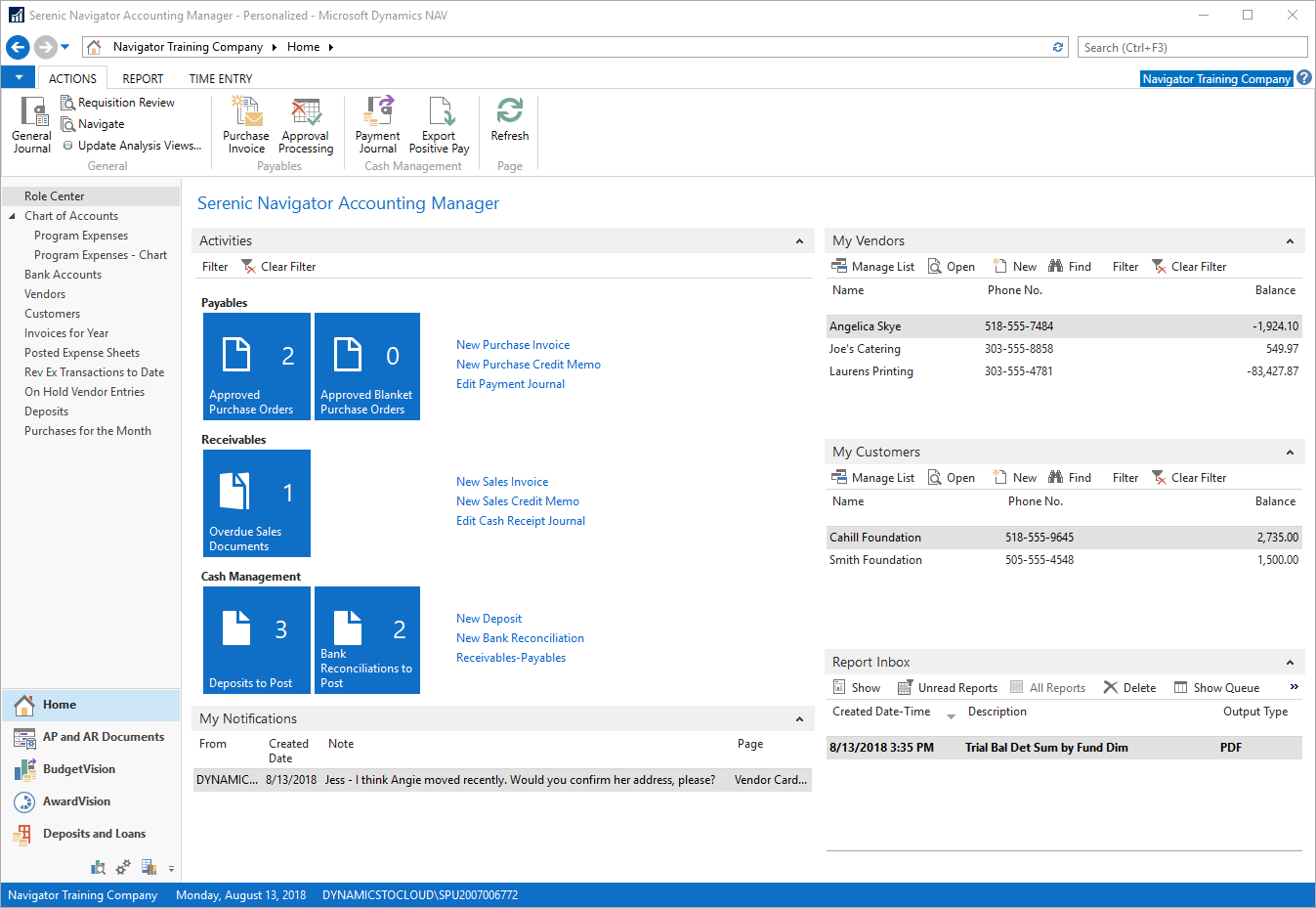Click Open in My Vendors toolbar
1316x908 pixels.
click(x=952, y=267)
